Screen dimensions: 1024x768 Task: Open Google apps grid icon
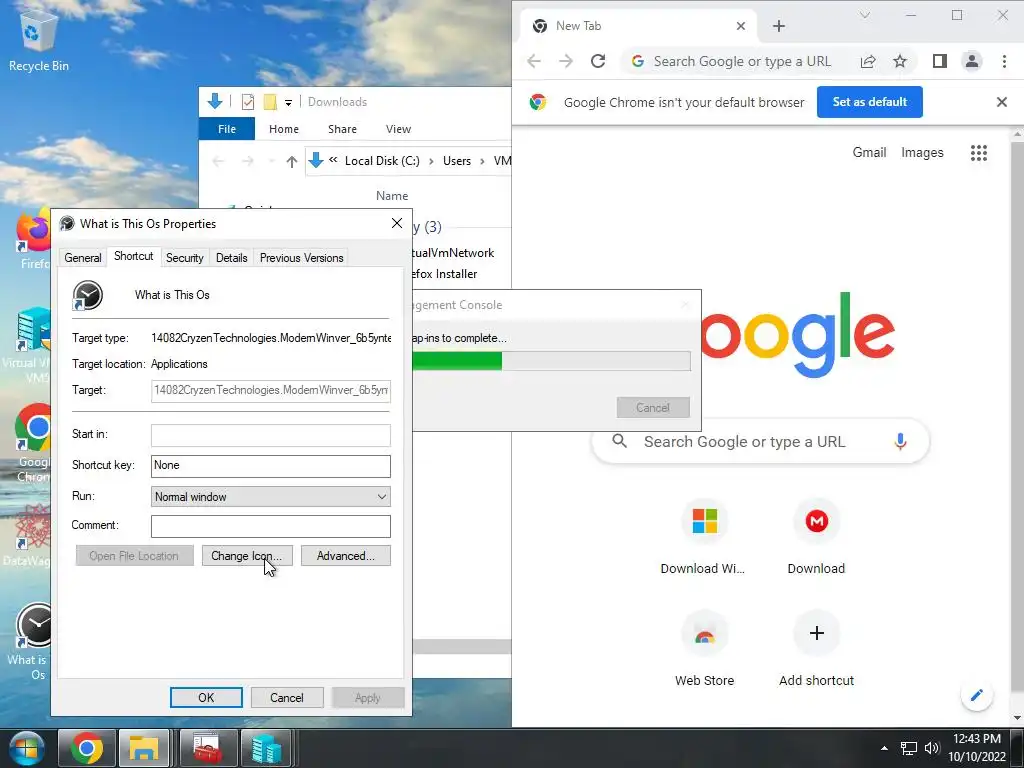tap(978, 153)
